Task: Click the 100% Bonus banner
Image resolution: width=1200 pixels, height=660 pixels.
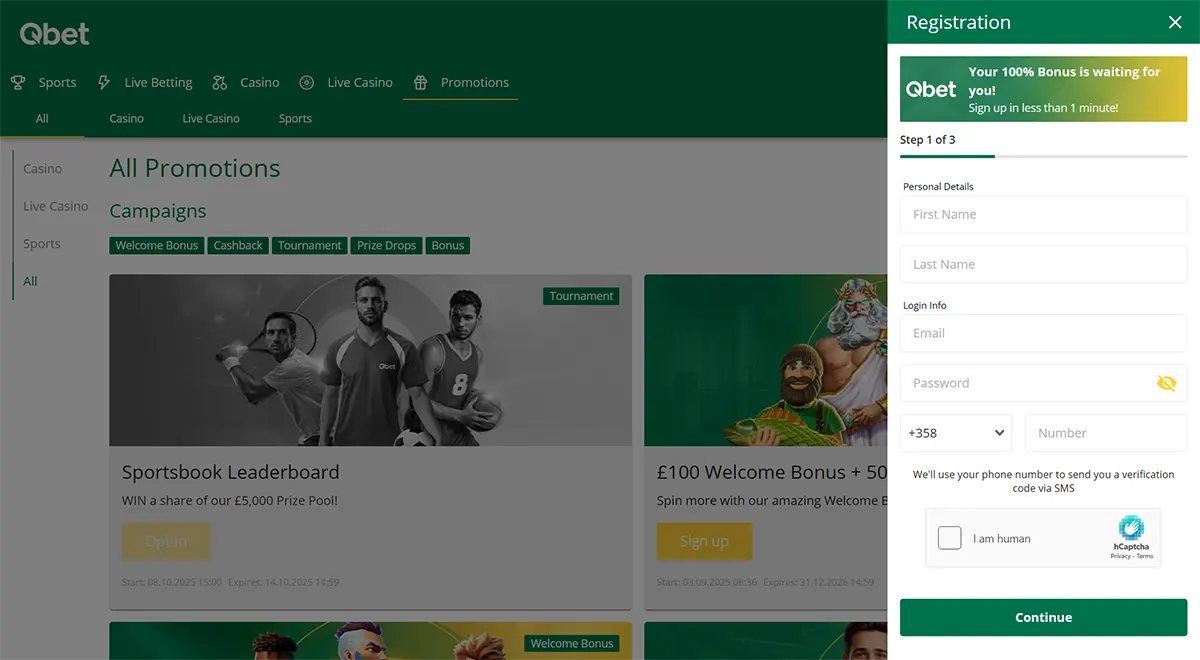Action: point(1043,89)
